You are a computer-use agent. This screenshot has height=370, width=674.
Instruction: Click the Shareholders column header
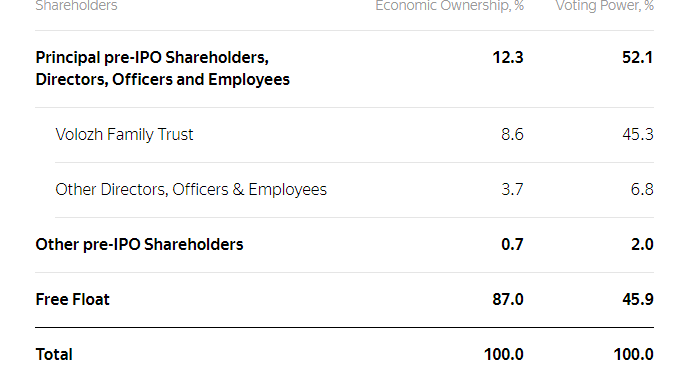(76, 6)
